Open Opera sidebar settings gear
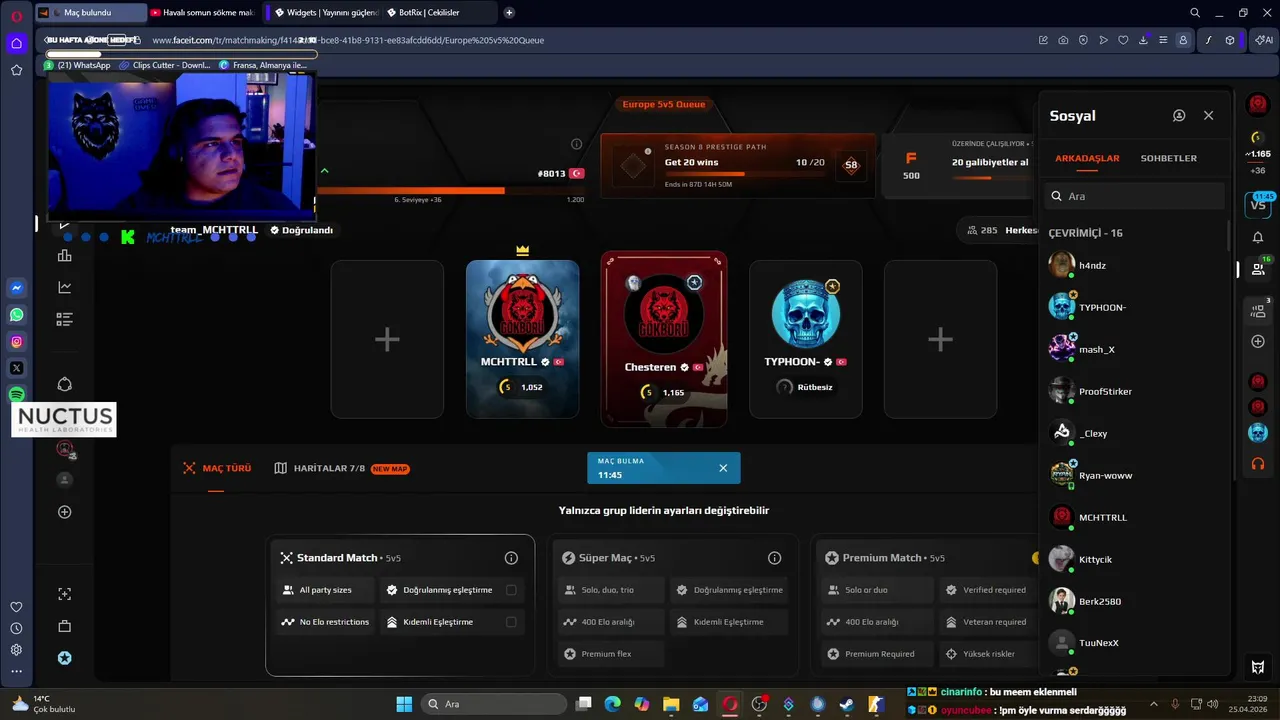This screenshot has width=1280, height=720. click(16, 649)
